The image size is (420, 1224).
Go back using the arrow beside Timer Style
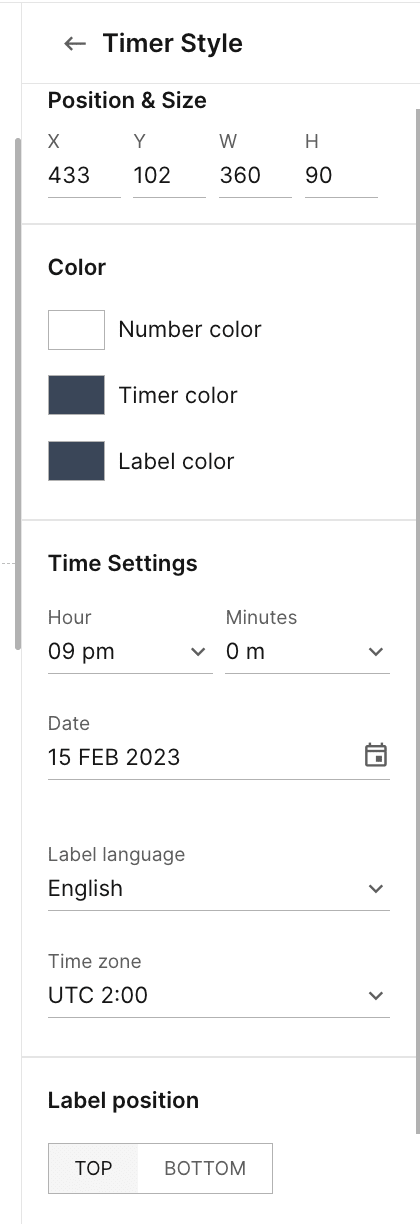(x=74, y=44)
